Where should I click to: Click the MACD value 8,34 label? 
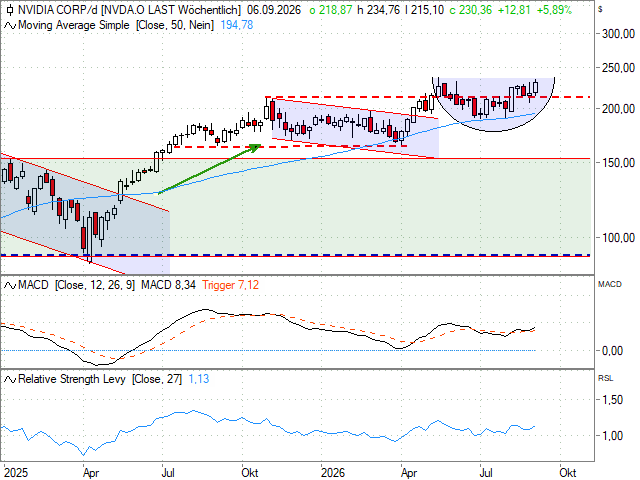168,285
